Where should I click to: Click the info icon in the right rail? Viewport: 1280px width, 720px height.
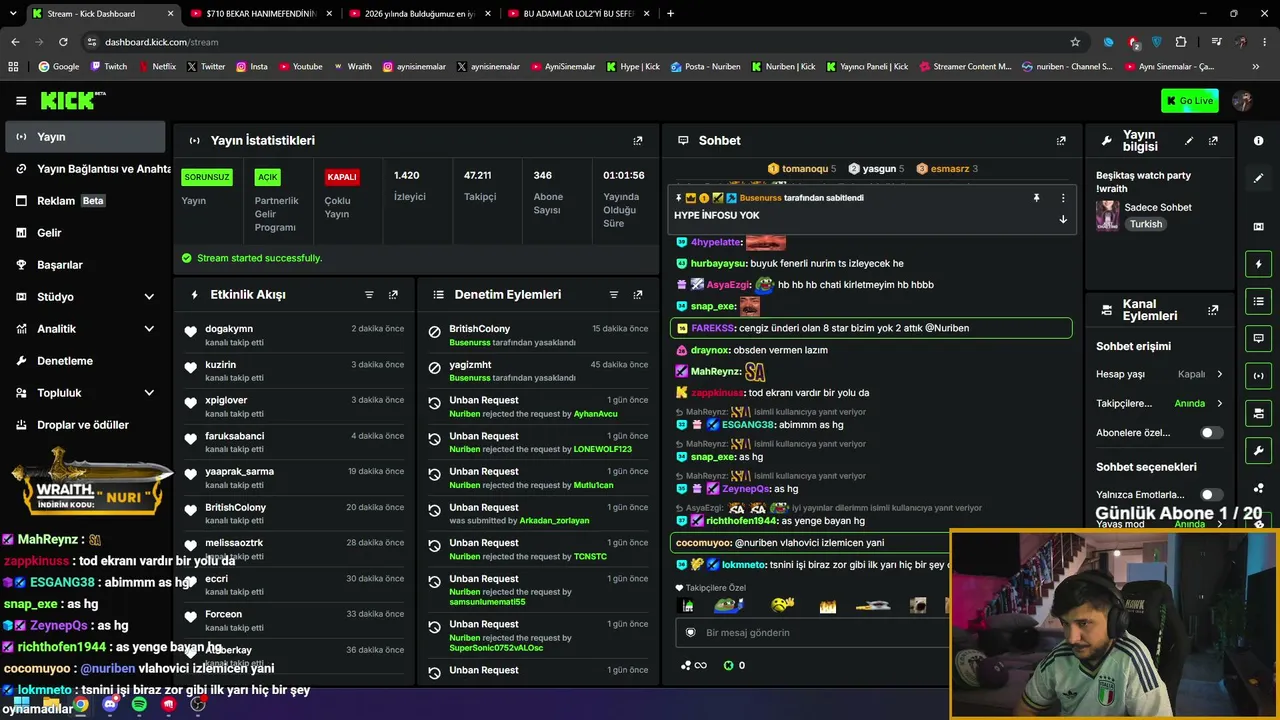[x=1259, y=141]
